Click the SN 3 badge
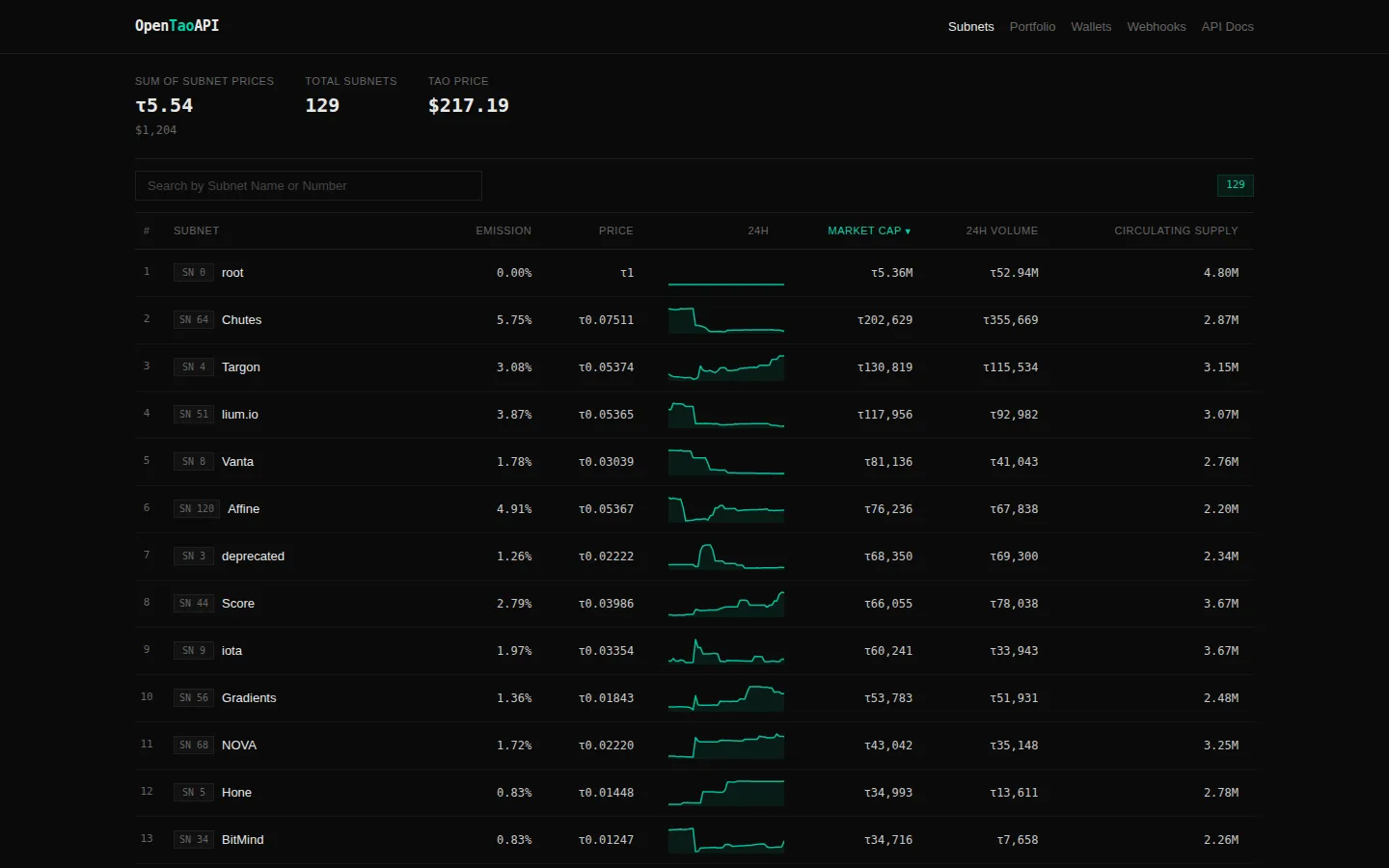This screenshot has width=1389, height=868. pyautogui.click(x=194, y=556)
